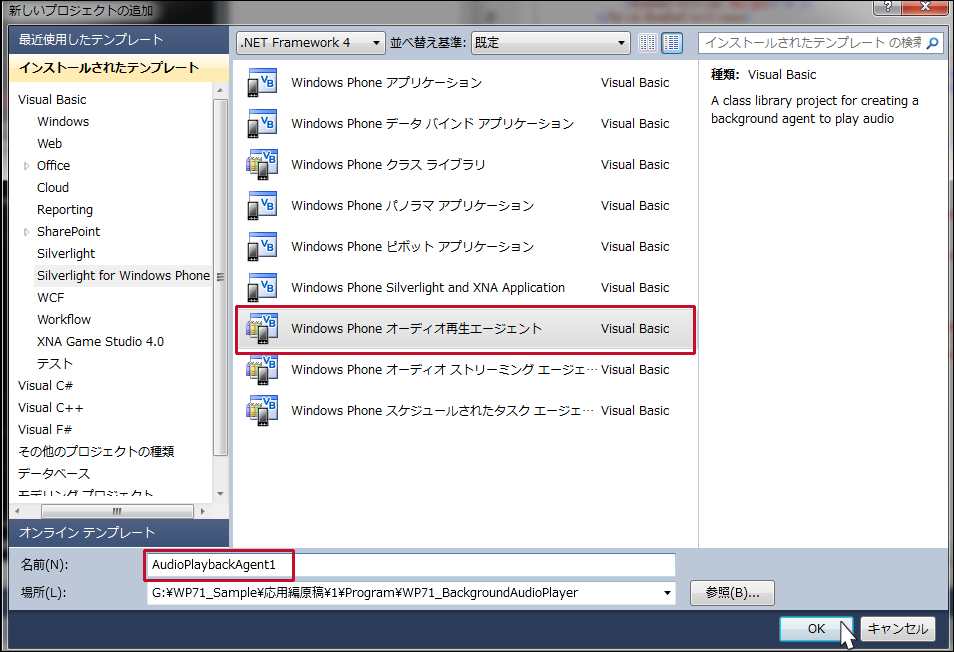Click the データ バインド アプリケーション template icon
Image resolution: width=954 pixels, height=652 pixels.
tap(262, 123)
